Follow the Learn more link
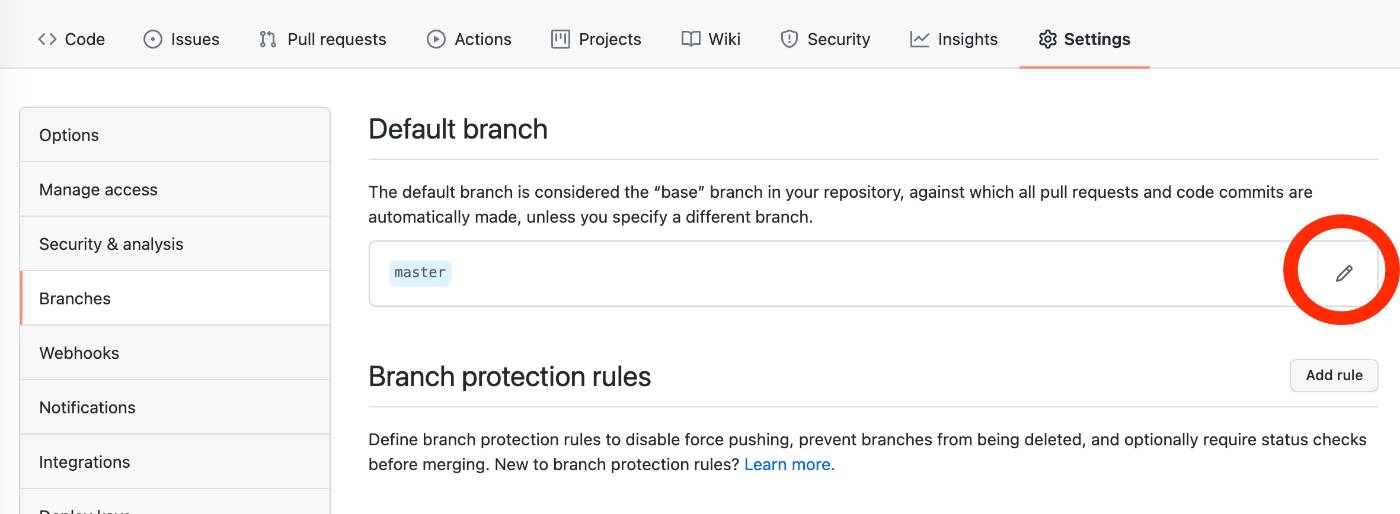 789,464
